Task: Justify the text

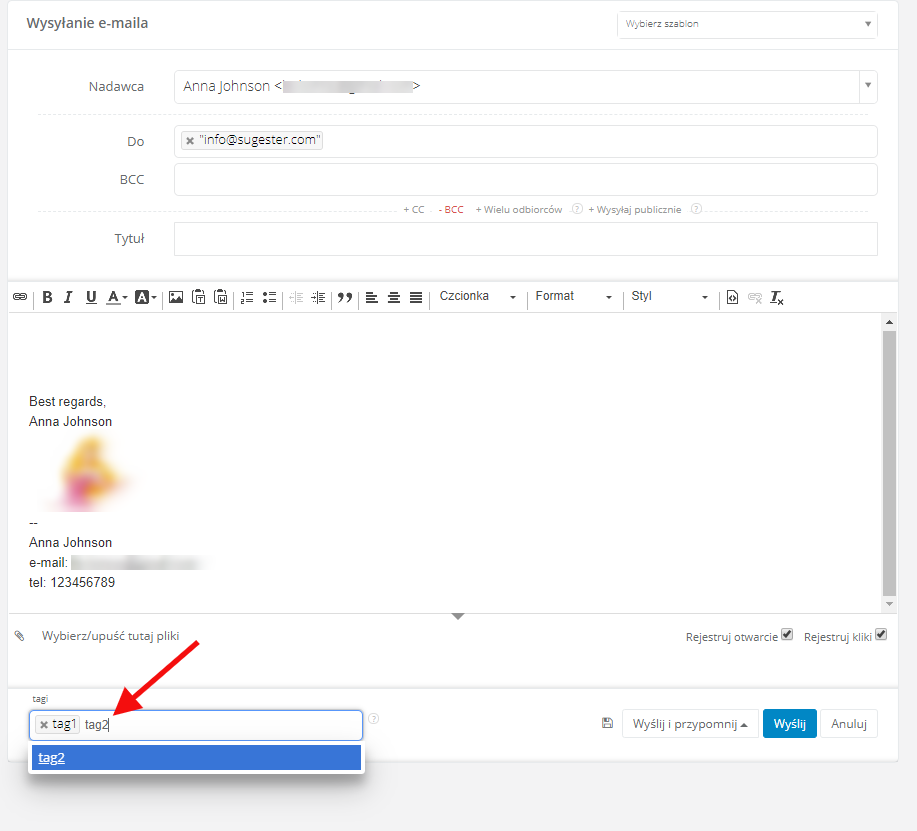Action: coord(416,297)
